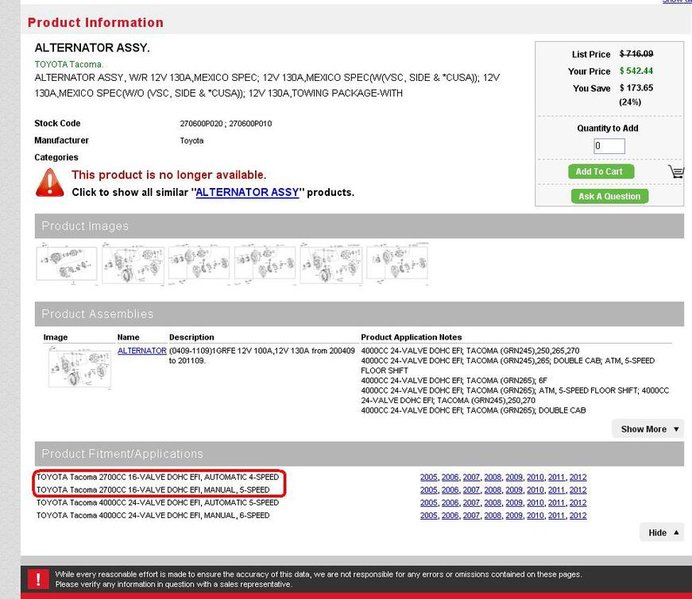Select 2009 for 2700CC Automatic 4-Speed
This screenshot has height=599, width=692.
tap(514, 477)
